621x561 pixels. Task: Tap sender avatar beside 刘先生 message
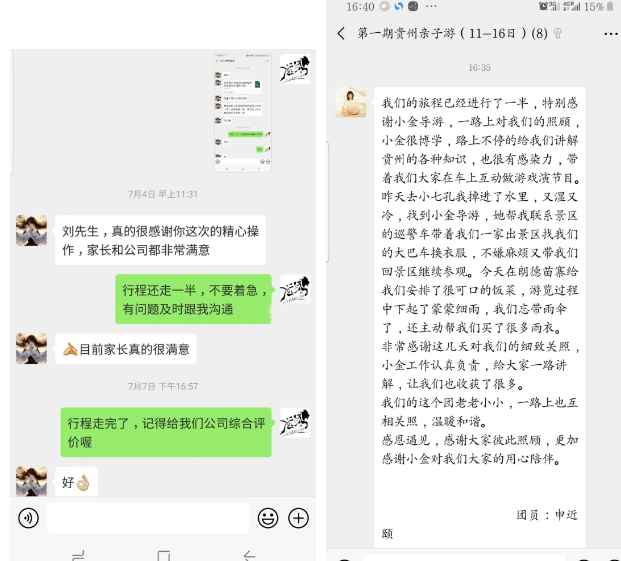point(31,230)
